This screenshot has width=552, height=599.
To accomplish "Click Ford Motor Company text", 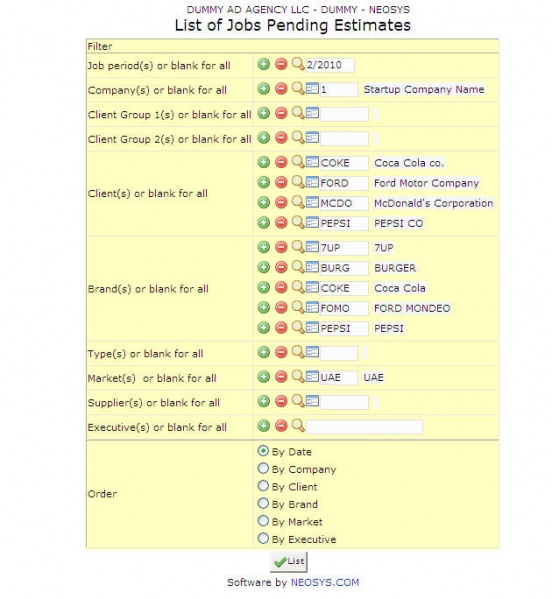I will click(x=426, y=183).
